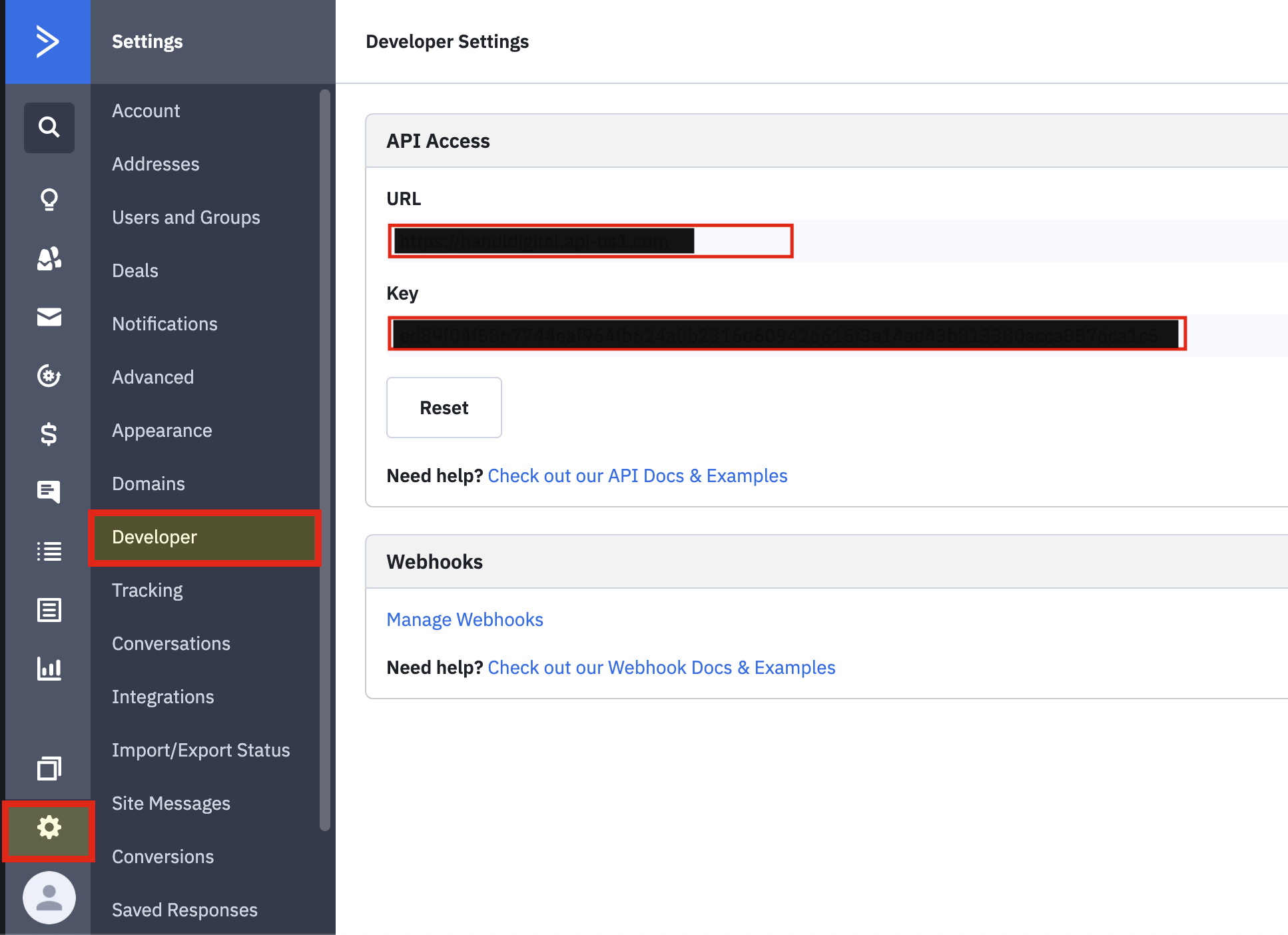Select Developer from settings menu
The height and width of the screenshot is (935, 1288).
(154, 537)
